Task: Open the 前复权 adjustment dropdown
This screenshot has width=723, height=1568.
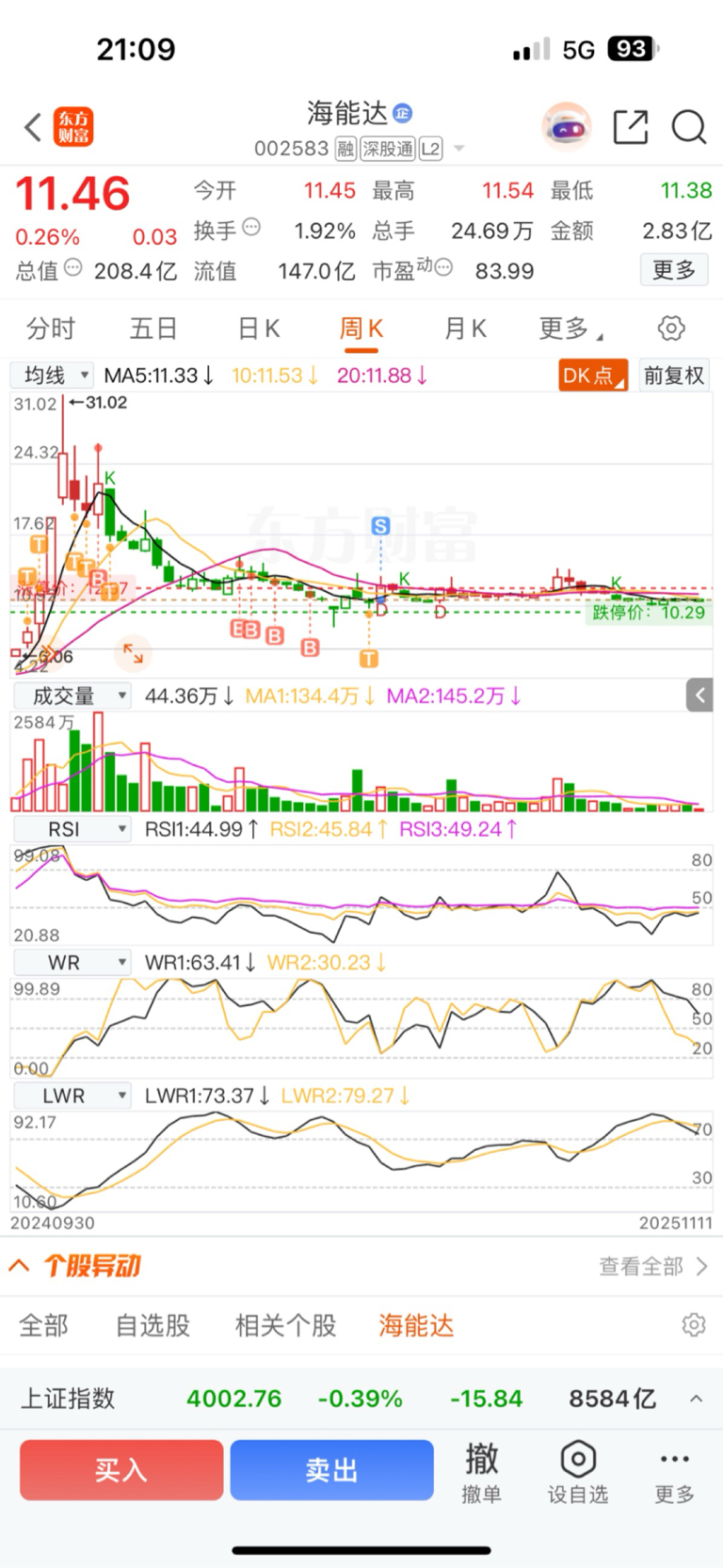Action: click(x=674, y=376)
